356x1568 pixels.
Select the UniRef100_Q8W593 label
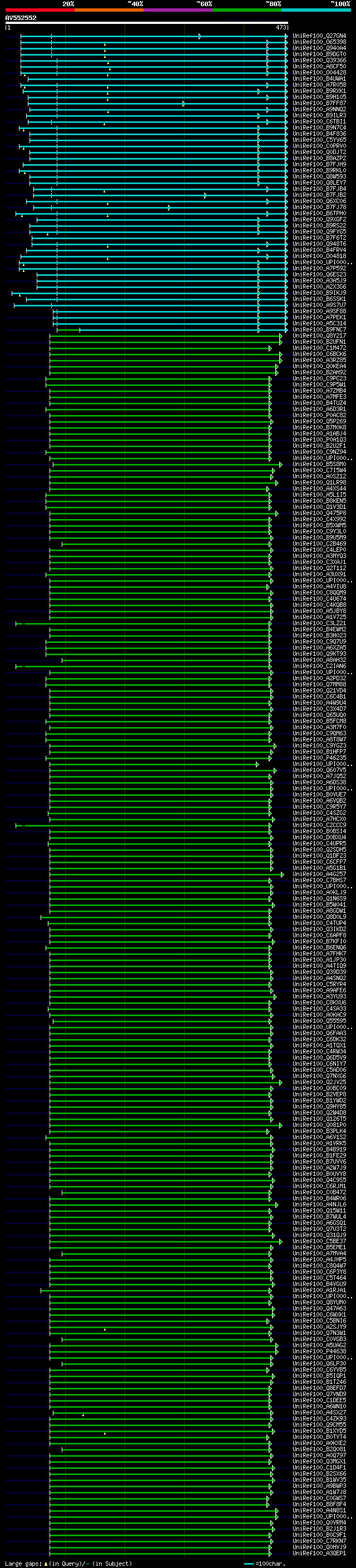[319, 176]
